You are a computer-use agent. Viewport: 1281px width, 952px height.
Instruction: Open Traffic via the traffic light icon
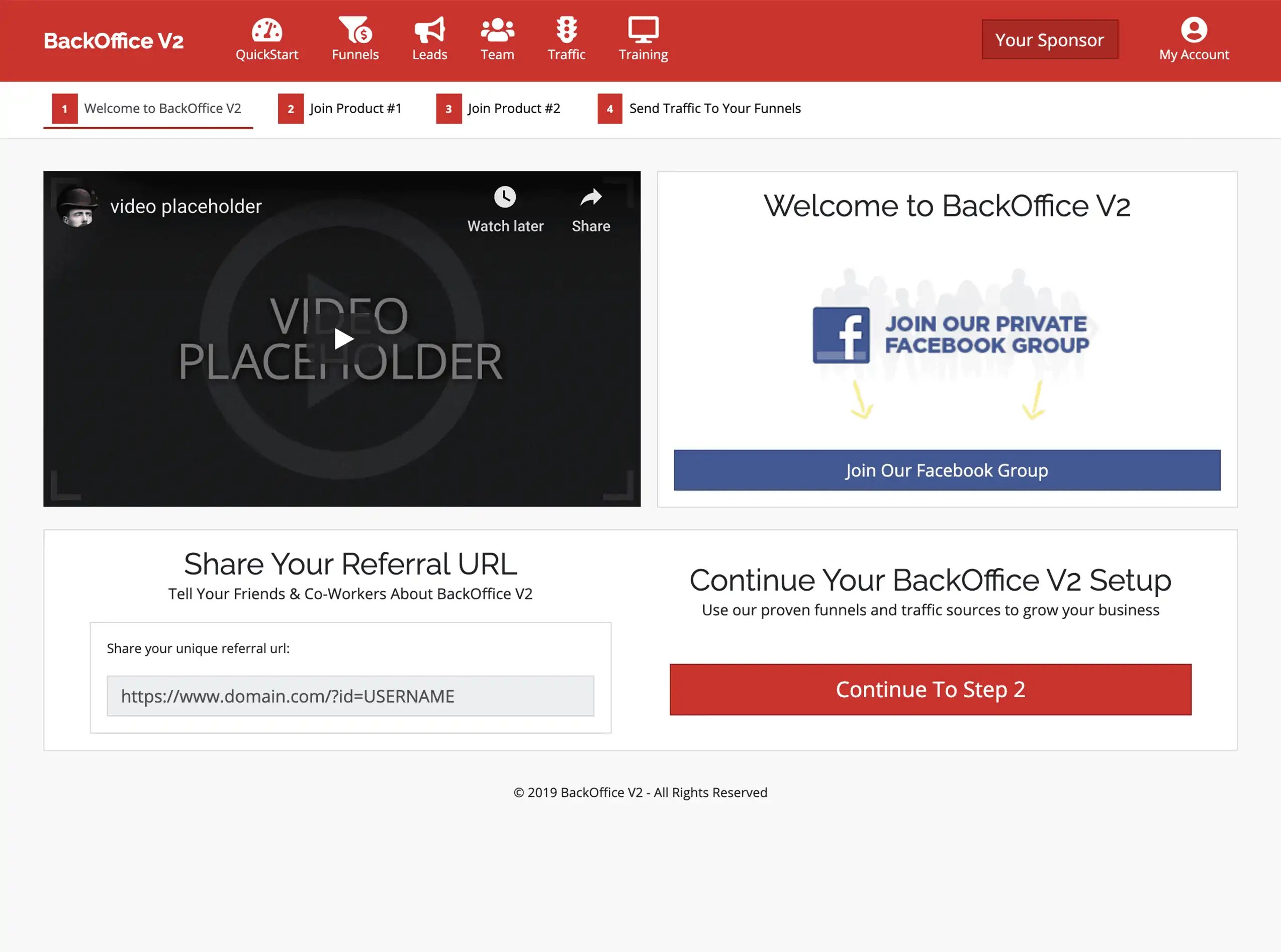[x=567, y=30]
